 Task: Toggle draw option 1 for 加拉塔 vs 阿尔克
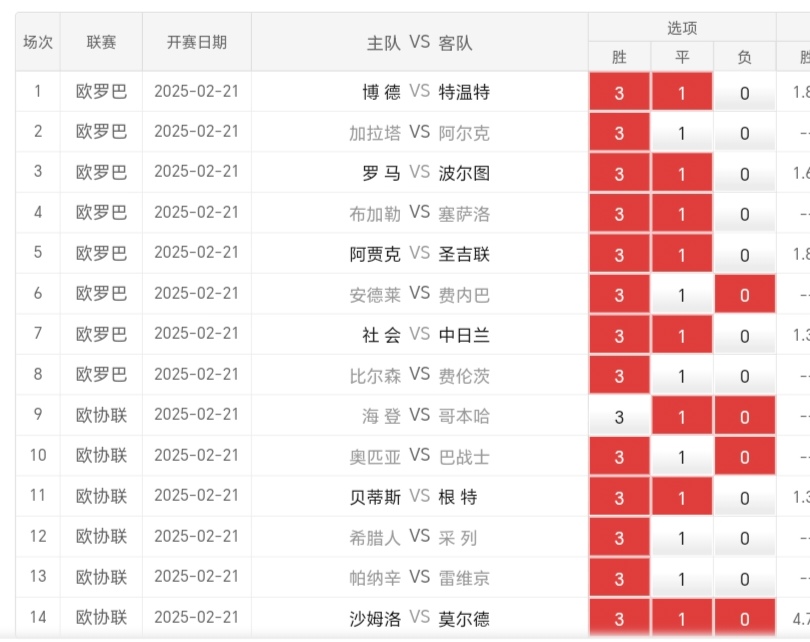point(682,133)
